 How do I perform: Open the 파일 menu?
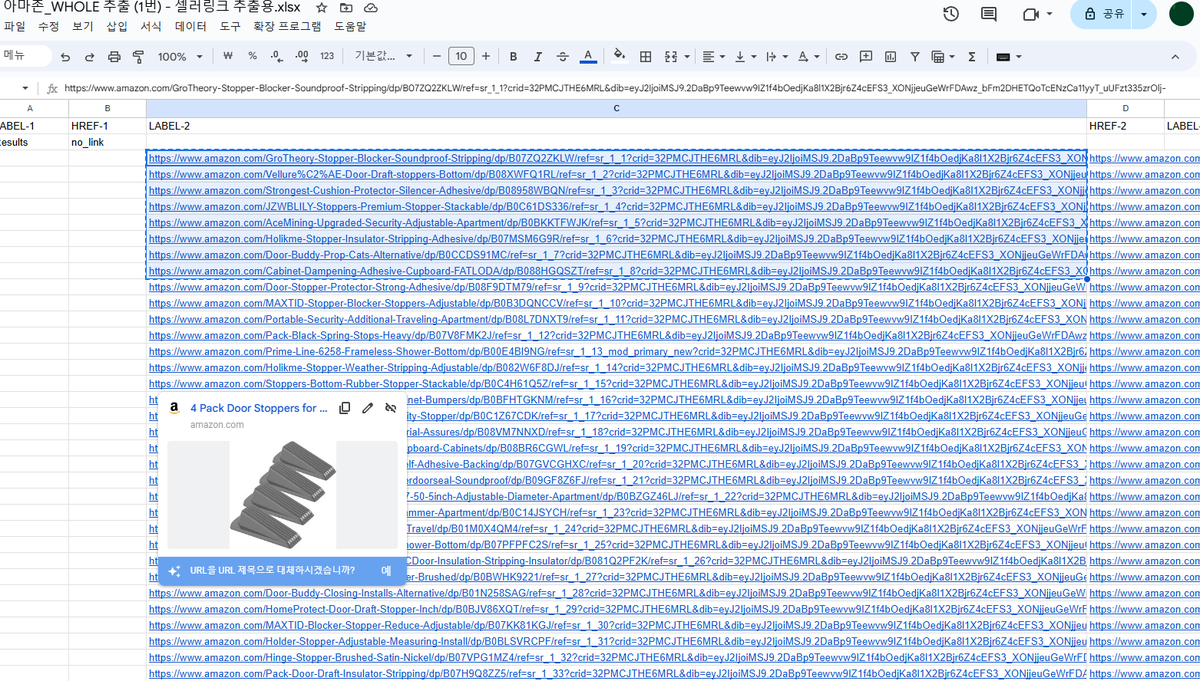(x=14, y=27)
